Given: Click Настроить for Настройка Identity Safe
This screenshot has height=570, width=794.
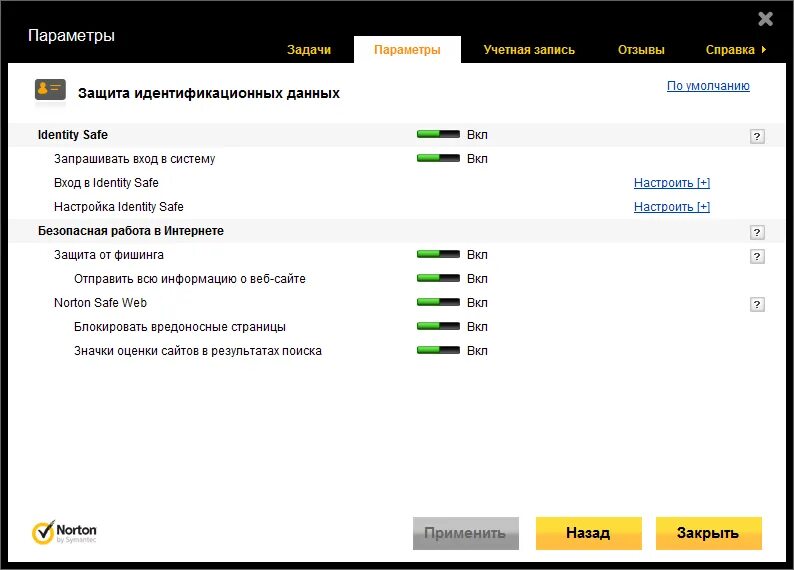Looking at the screenshot, I should (x=672, y=207).
